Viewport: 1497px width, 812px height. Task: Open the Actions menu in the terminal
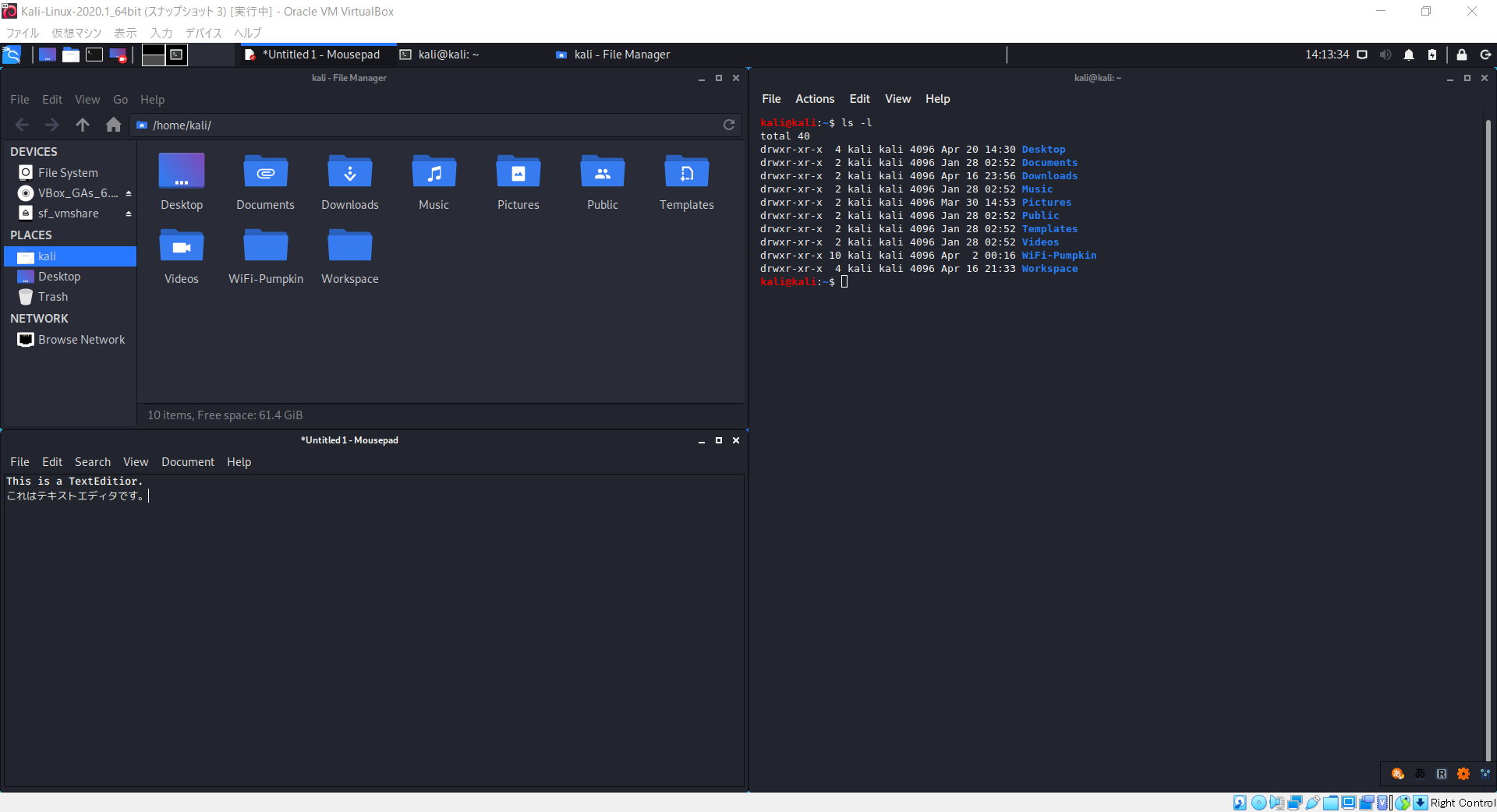click(815, 99)
